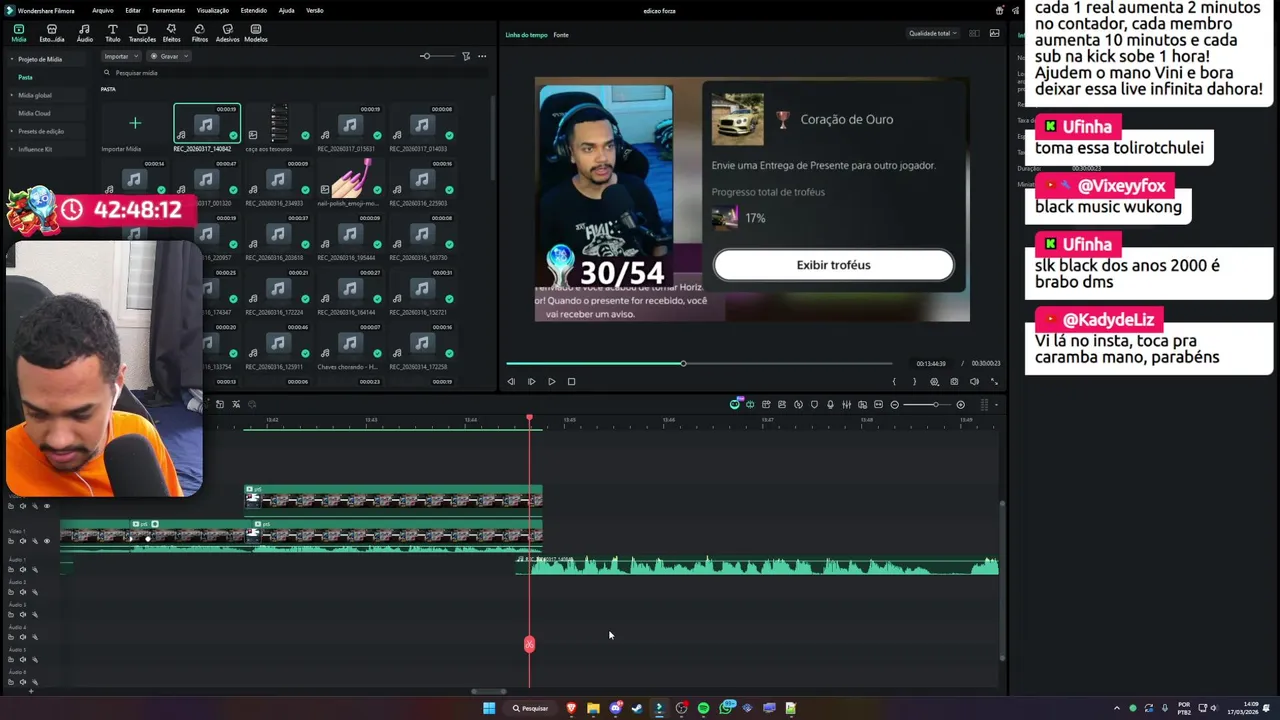Click the timeline zoom in plus icon
The height and width of the screenshot is (720, 1280).
tap(961, 405)
